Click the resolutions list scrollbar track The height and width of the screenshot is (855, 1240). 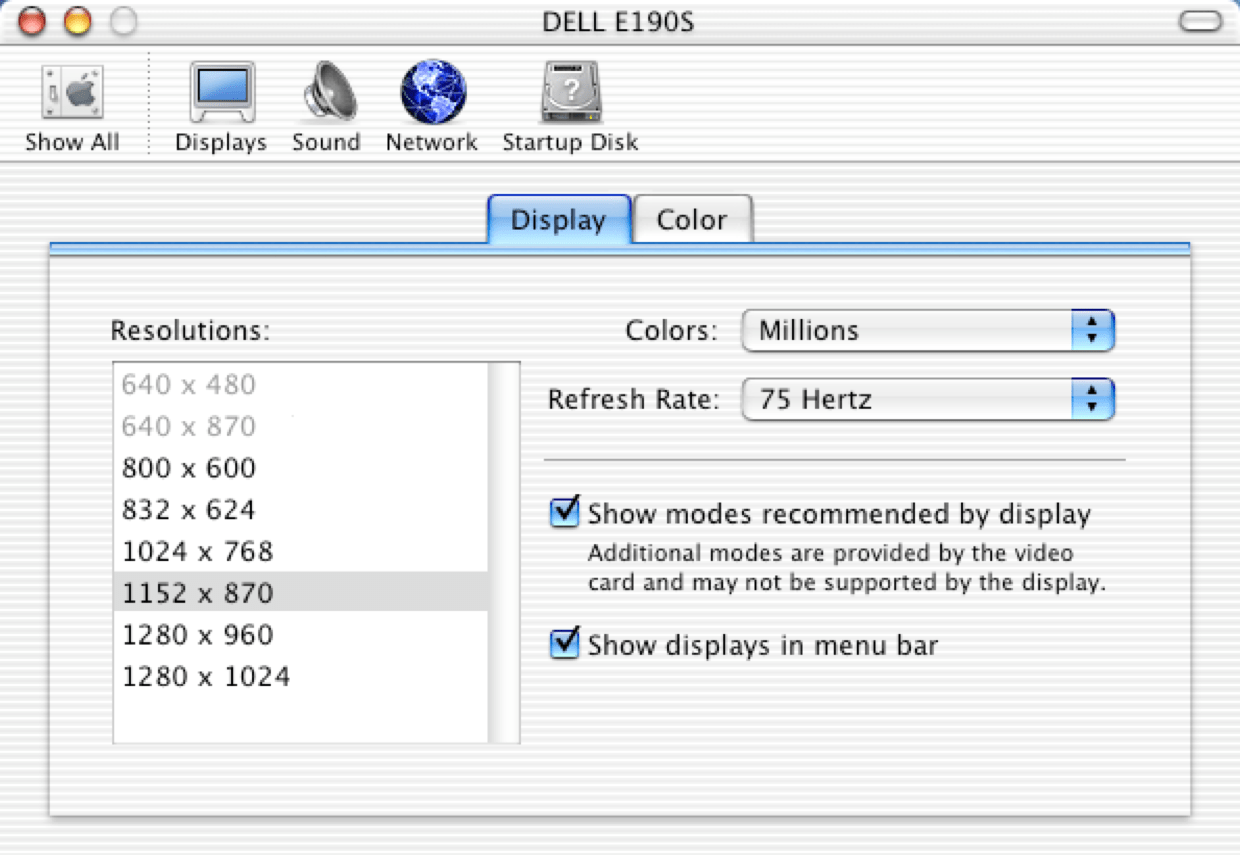[x=503, y=553]
